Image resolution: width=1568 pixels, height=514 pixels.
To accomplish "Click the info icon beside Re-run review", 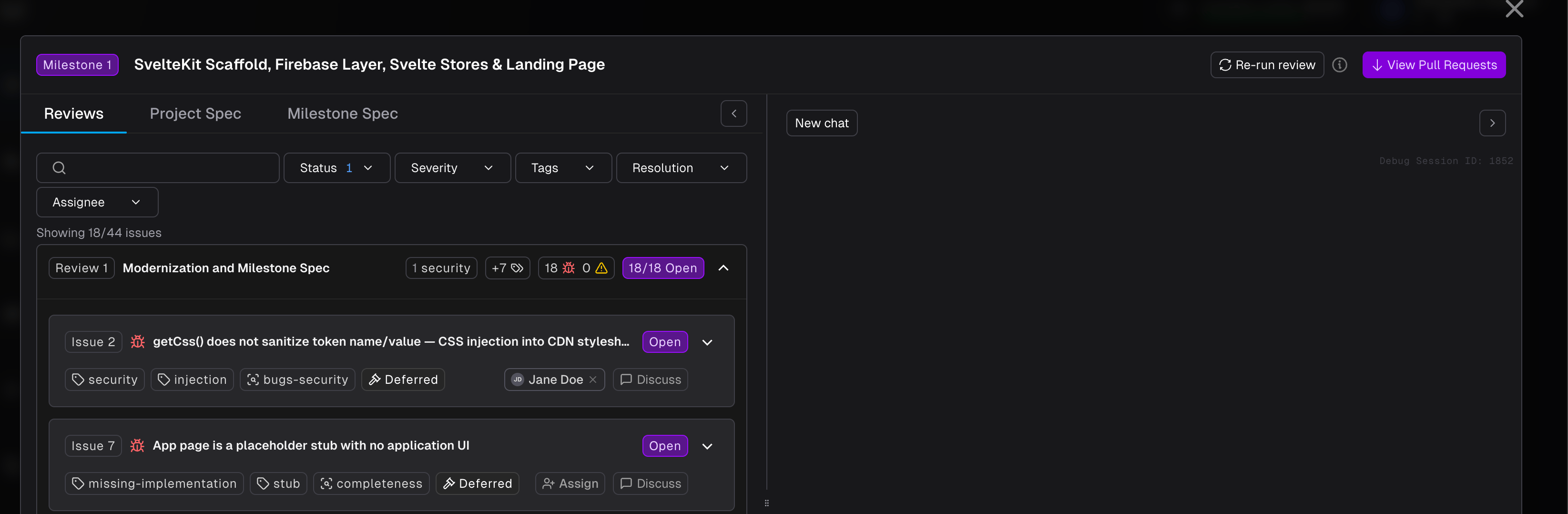I will pos(1339,64).
